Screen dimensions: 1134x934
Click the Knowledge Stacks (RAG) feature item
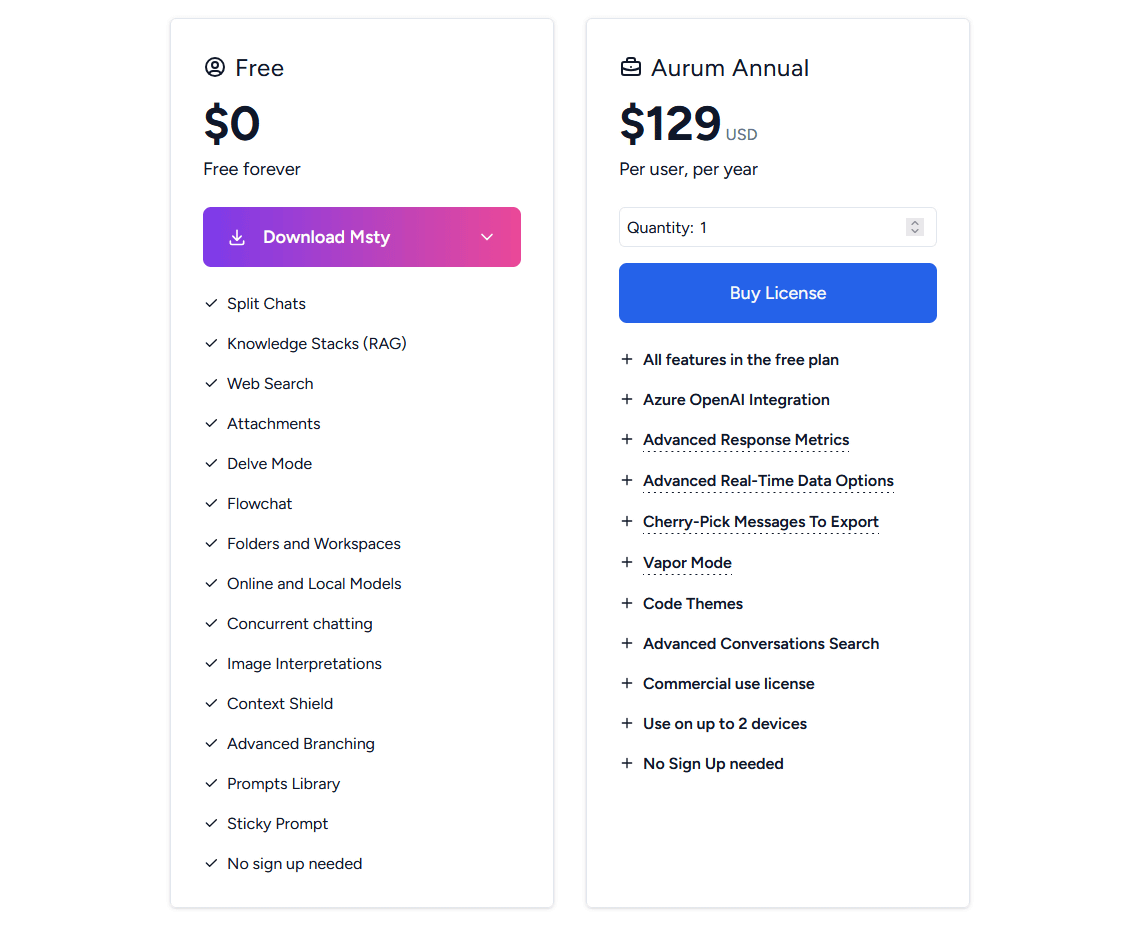point(317,344)
